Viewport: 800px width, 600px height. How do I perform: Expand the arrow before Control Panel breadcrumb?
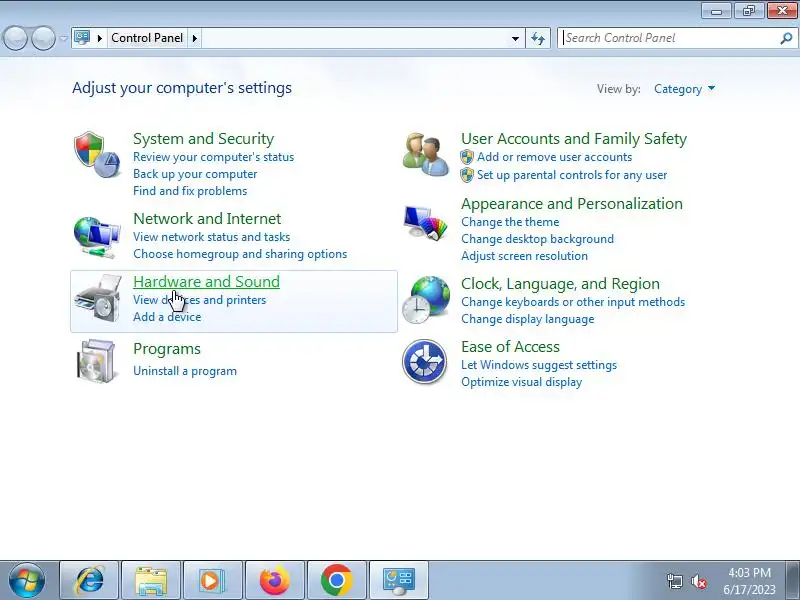tap(99, 38)
